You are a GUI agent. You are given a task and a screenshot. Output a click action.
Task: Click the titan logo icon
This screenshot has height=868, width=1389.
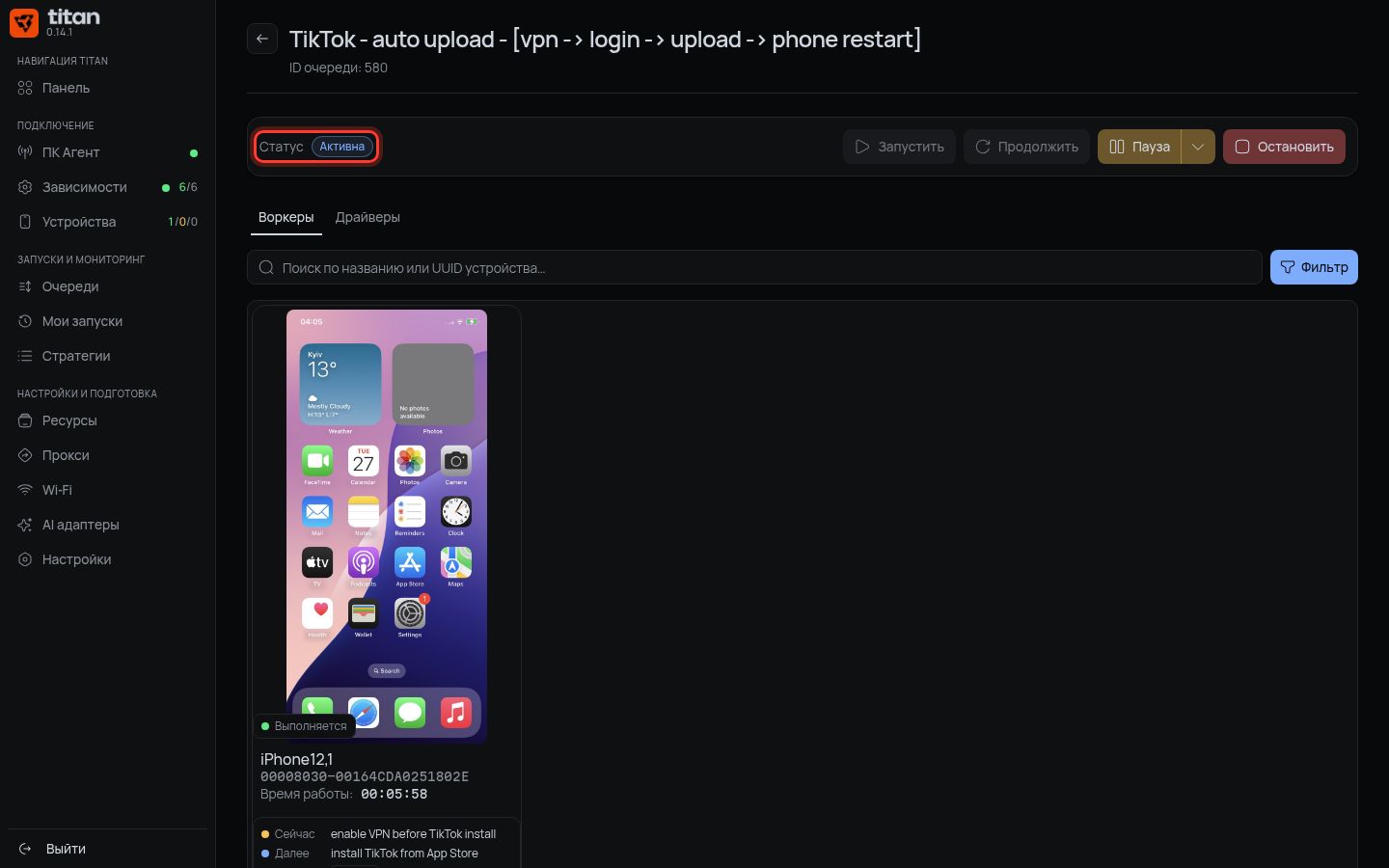24,22
